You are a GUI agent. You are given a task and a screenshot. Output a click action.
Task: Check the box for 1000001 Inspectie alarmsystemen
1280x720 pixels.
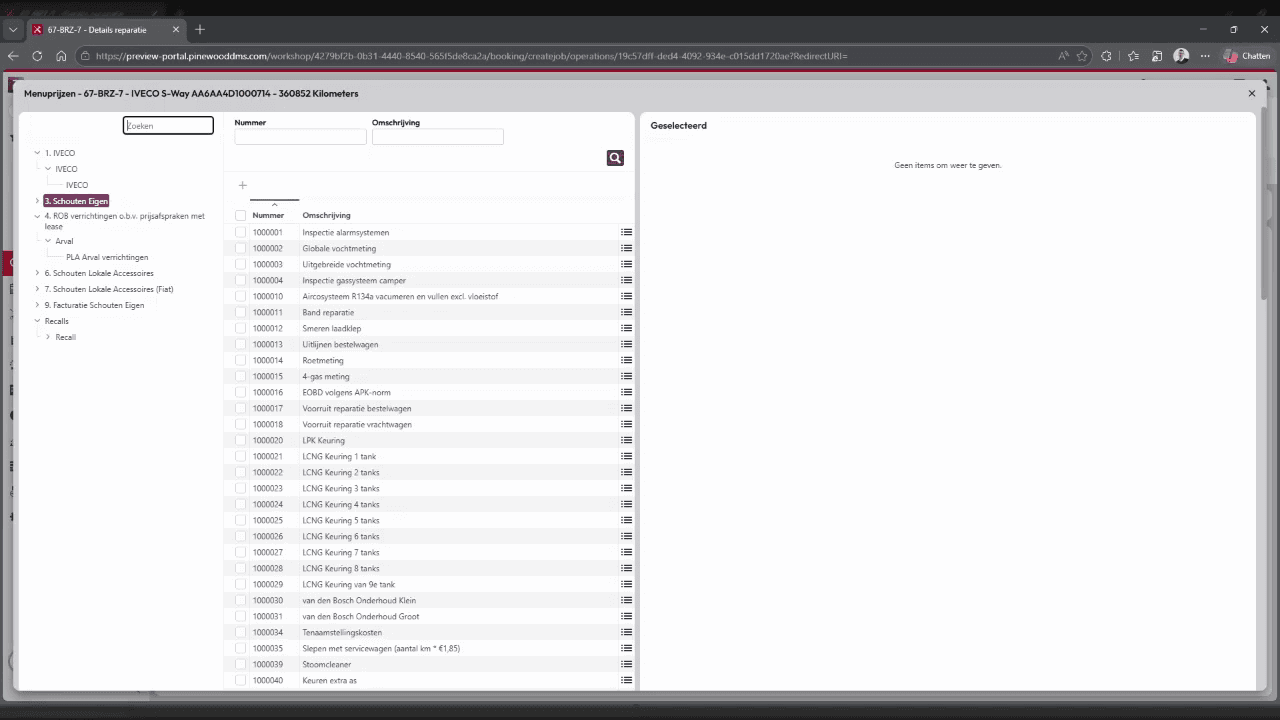click(x=240, y=232)
